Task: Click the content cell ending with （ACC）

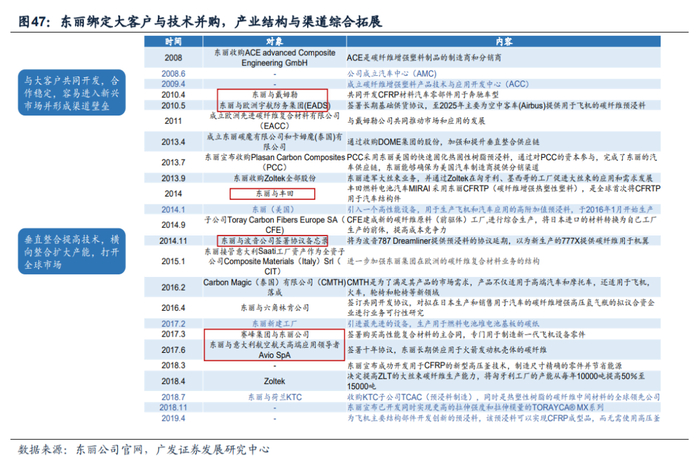Action: (x=504, y=84)
